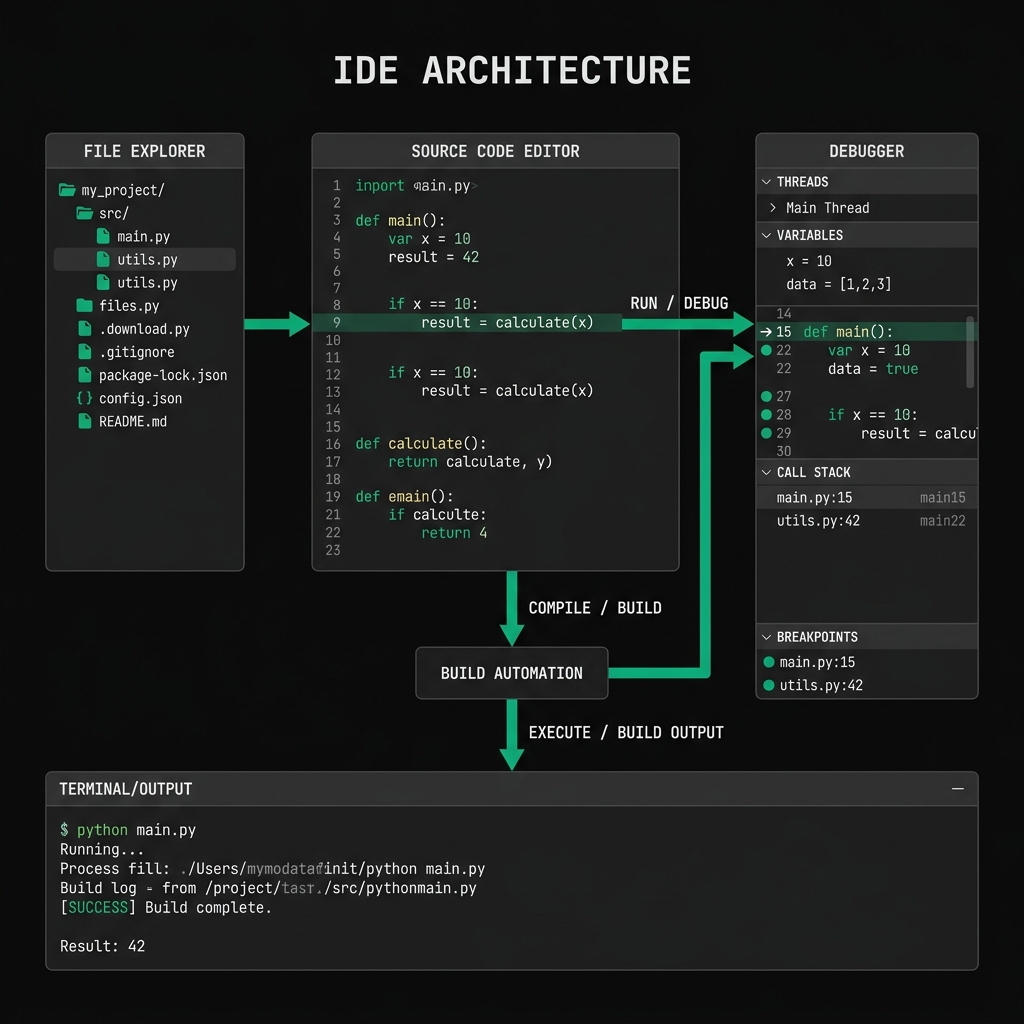
Task: Click editor line 3 'def main():'
Action: point(400,221)
